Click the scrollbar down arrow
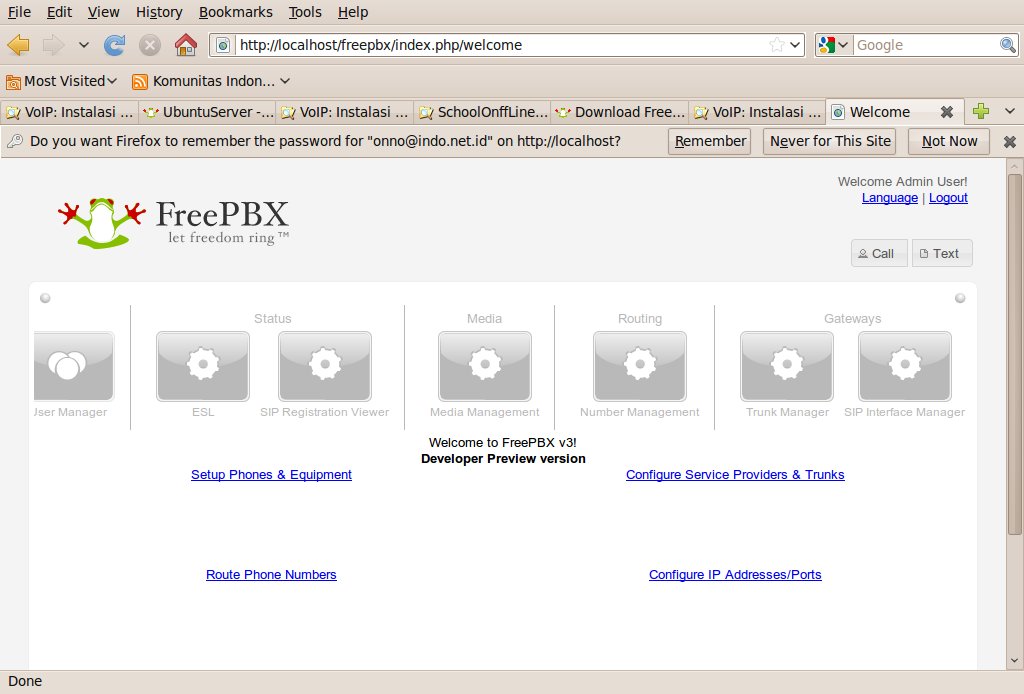Image resolution: width=1024 pixels, height=694 pixels. pyautogui.click(x=1014, y=661)
